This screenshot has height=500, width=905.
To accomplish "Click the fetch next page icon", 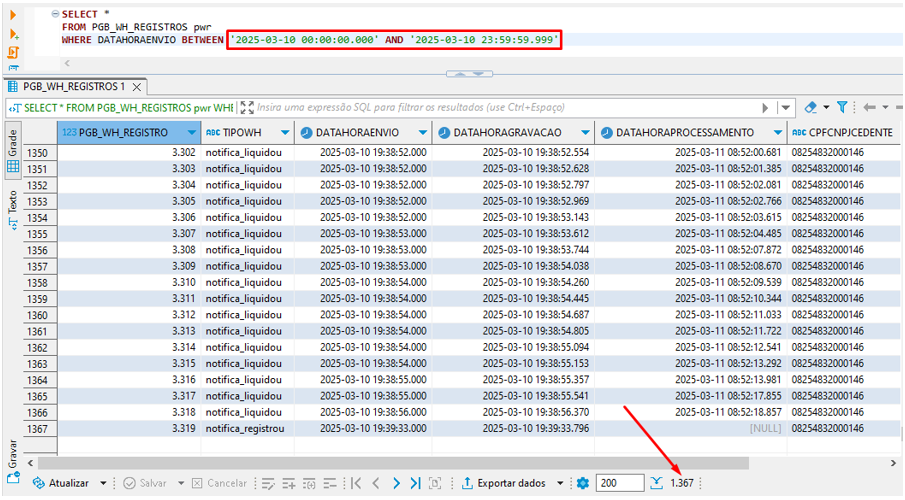I will 435,483.
